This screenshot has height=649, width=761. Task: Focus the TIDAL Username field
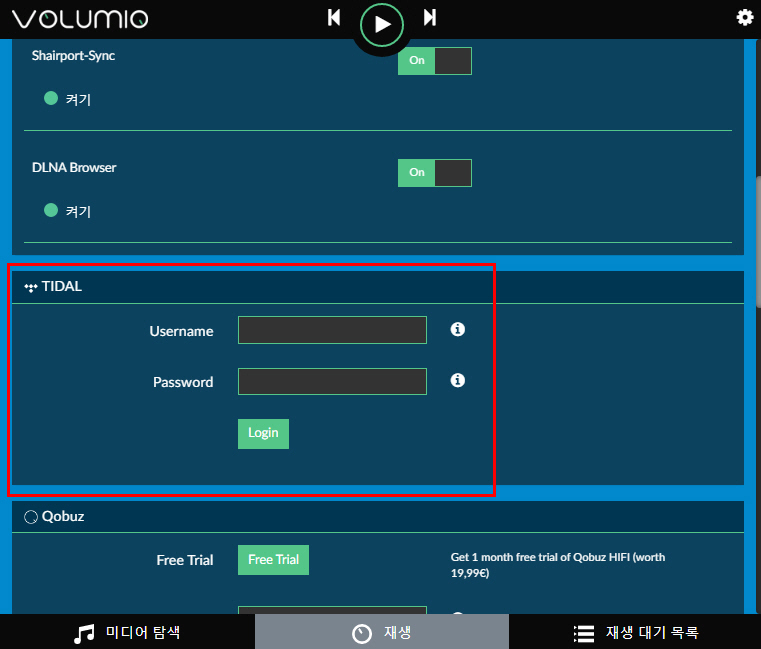click(332, 330)
